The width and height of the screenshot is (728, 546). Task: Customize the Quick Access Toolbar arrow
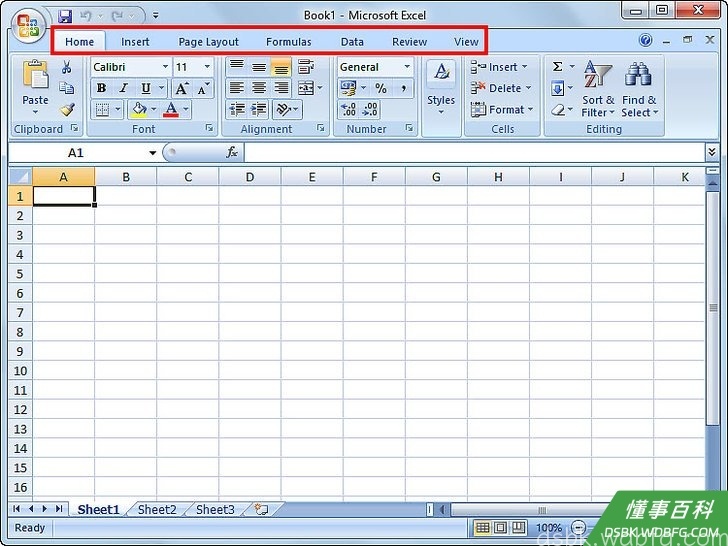click(x=156, y=16)
